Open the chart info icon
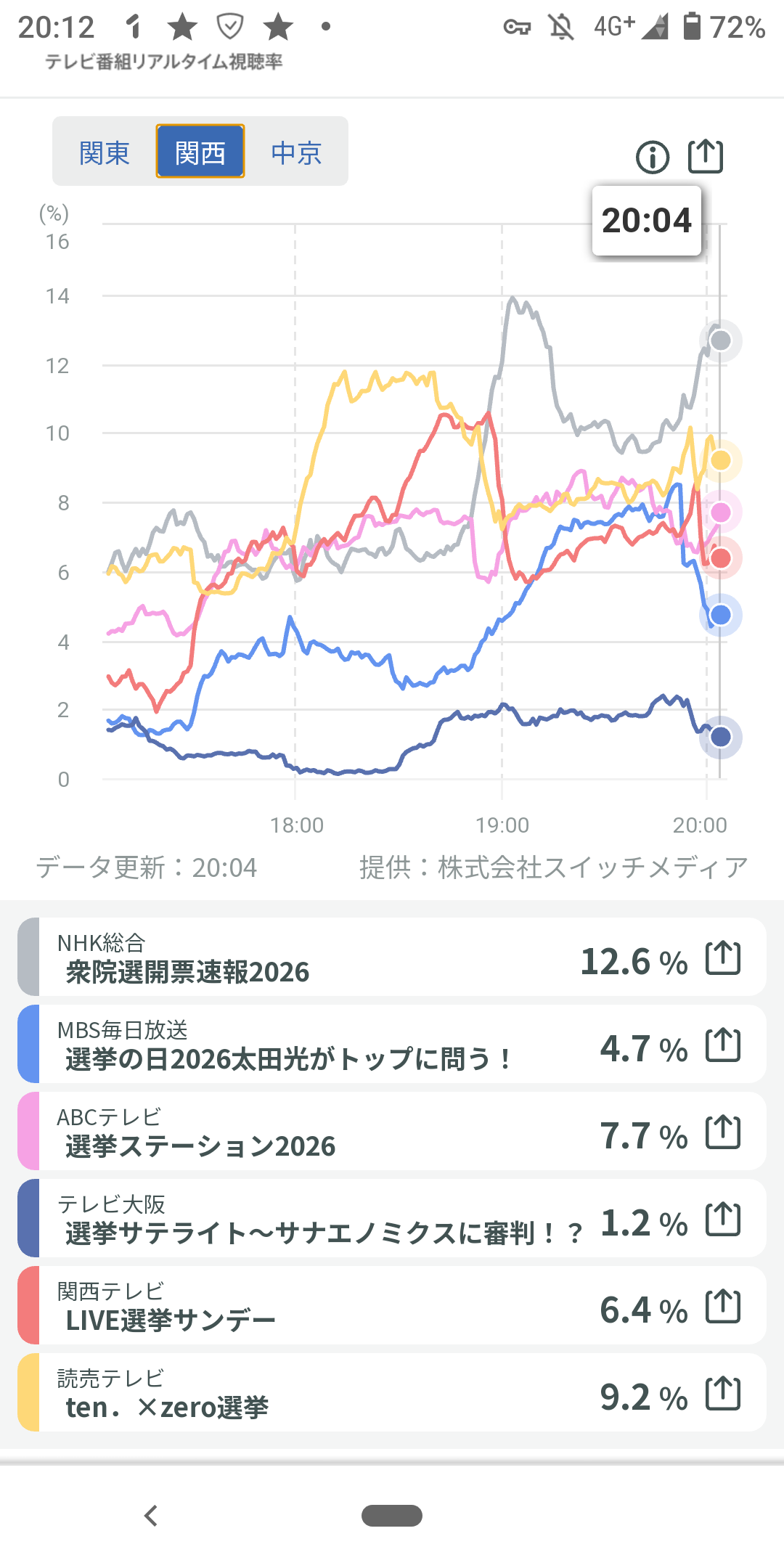 pyautogui.click(x=652, y=157)
